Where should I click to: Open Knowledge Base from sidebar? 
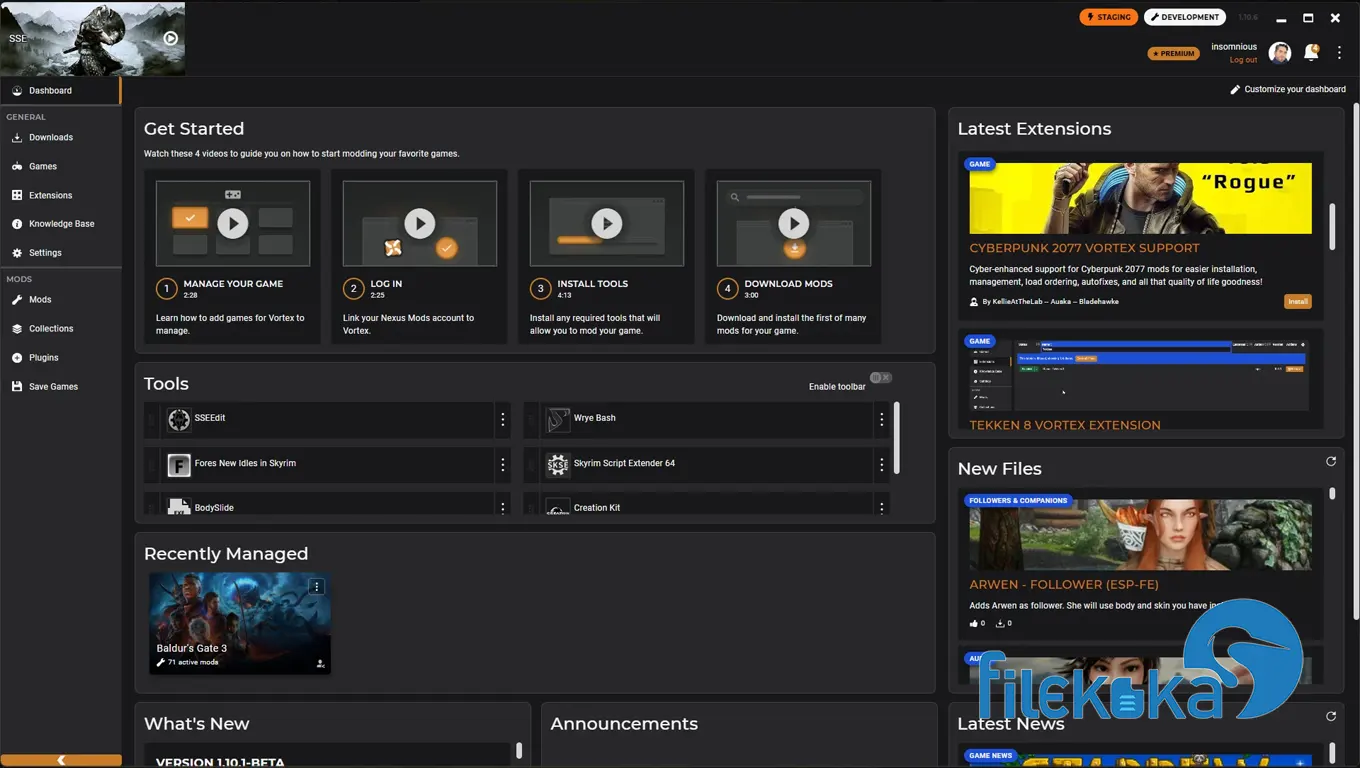point(60,224)
